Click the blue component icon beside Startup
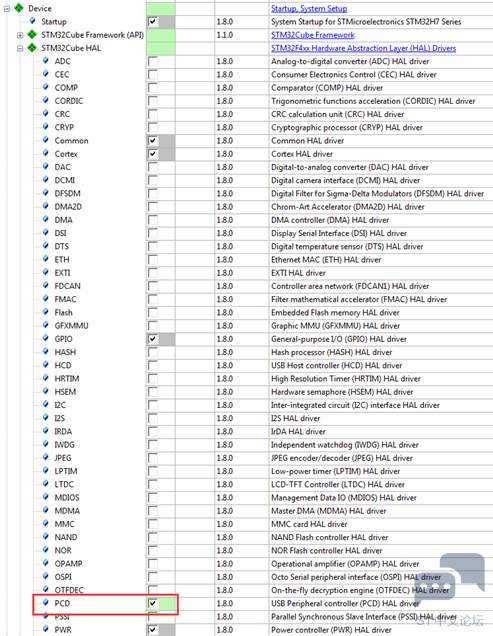Image resolution: width=493 pixels, height=636 pixels. pos(32,20)
